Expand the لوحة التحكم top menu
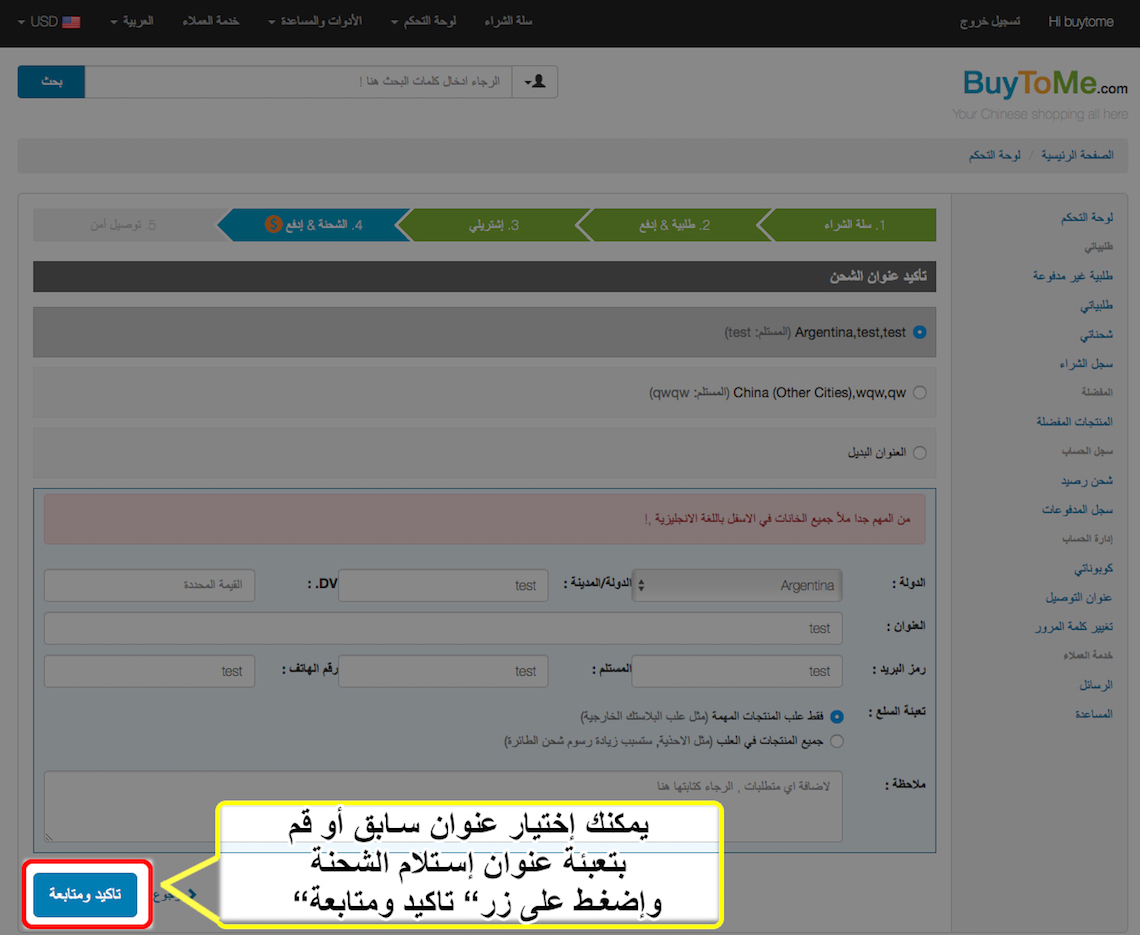1140x935 pixels. (423, 21)
